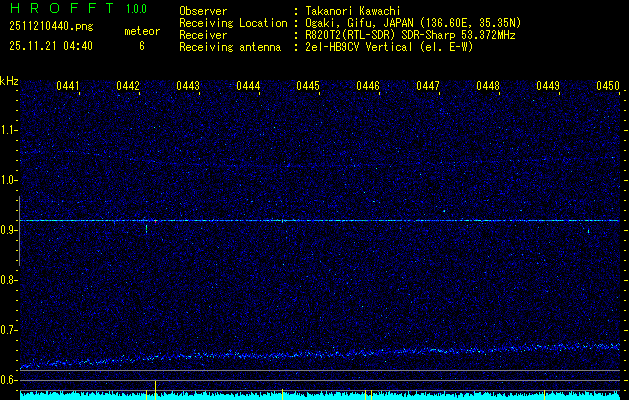Jump to the 0445 time marker
Viewport: 629px width, 400px height.
pyautogui.click(x=308, y=87)
